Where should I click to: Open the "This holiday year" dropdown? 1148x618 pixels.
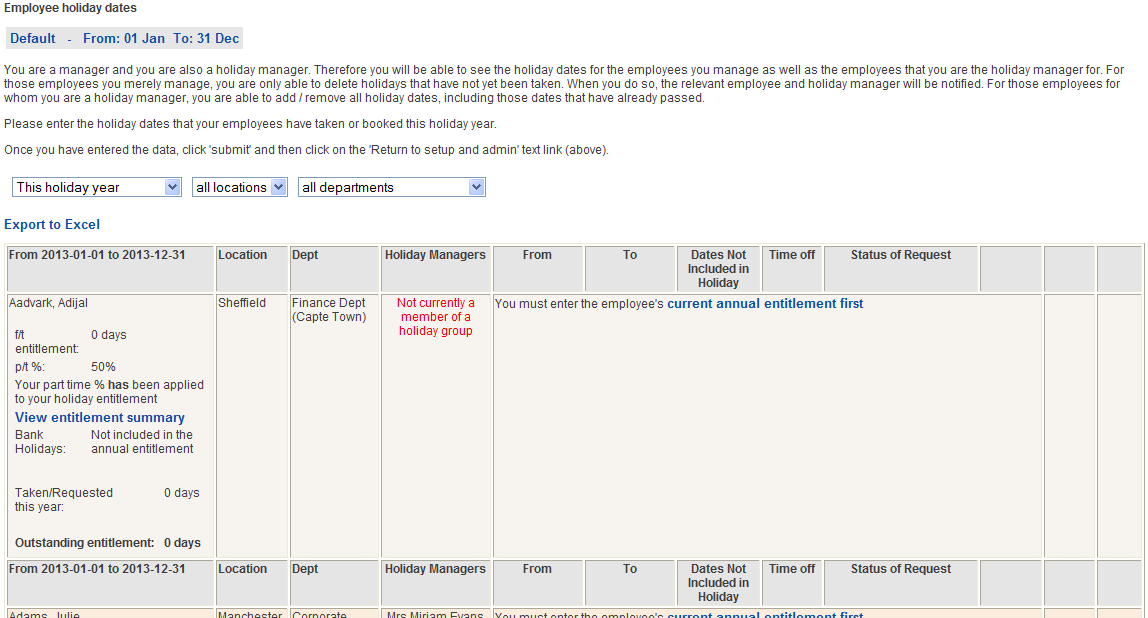(97, 187)
